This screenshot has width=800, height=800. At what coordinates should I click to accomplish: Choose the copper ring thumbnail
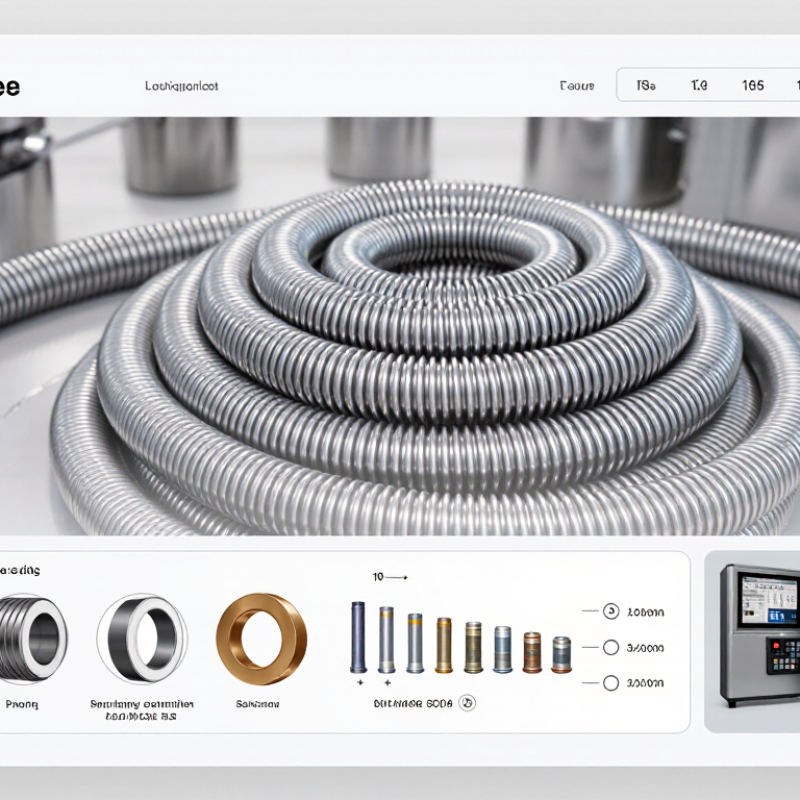pos(261,639)
